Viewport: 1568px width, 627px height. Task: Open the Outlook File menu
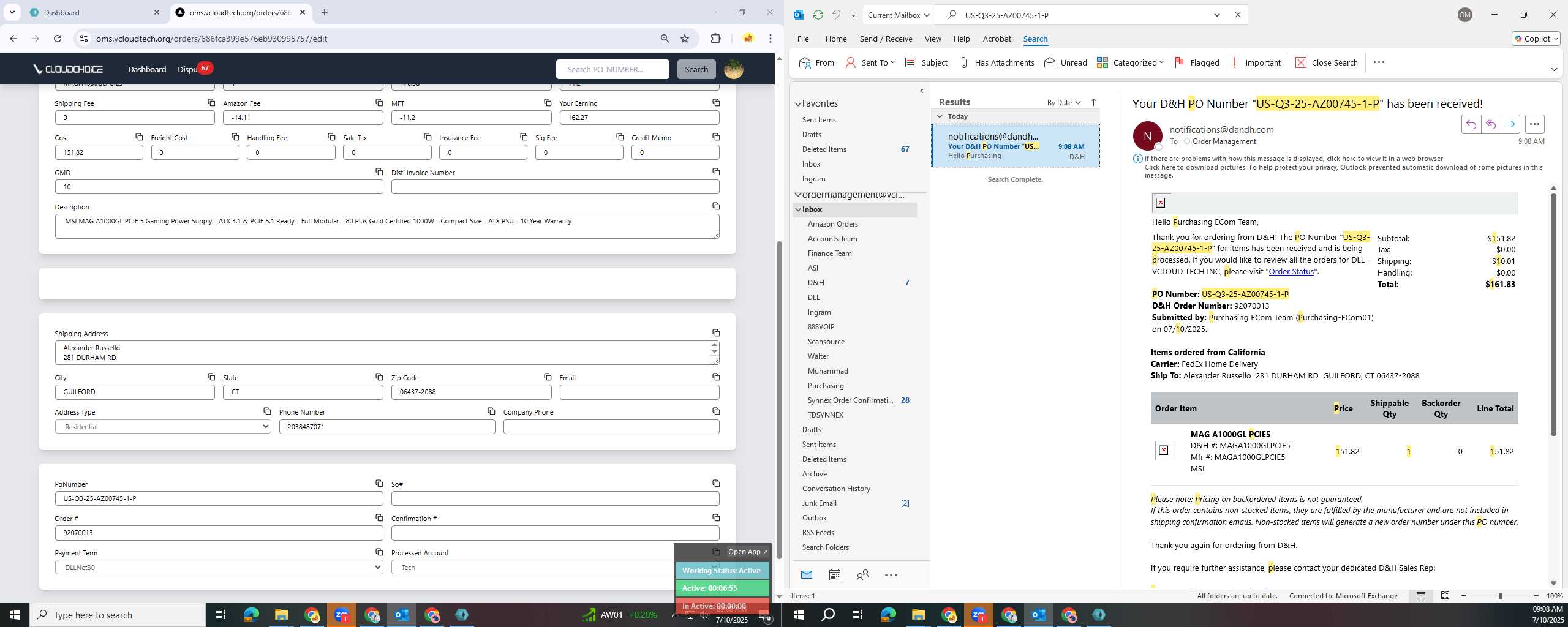[803, 39]
